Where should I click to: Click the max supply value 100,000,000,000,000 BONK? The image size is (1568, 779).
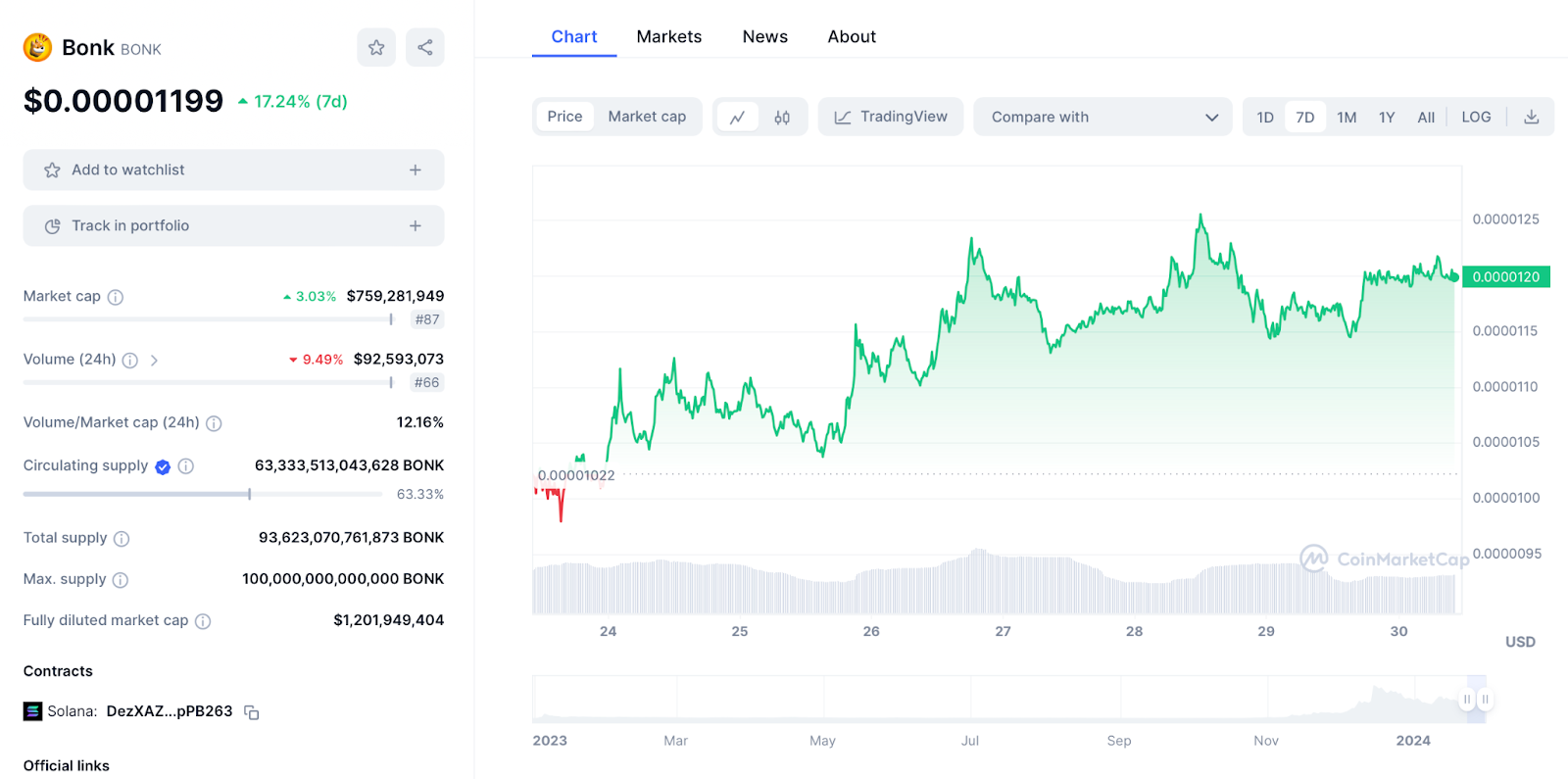[x=343, y=579]
